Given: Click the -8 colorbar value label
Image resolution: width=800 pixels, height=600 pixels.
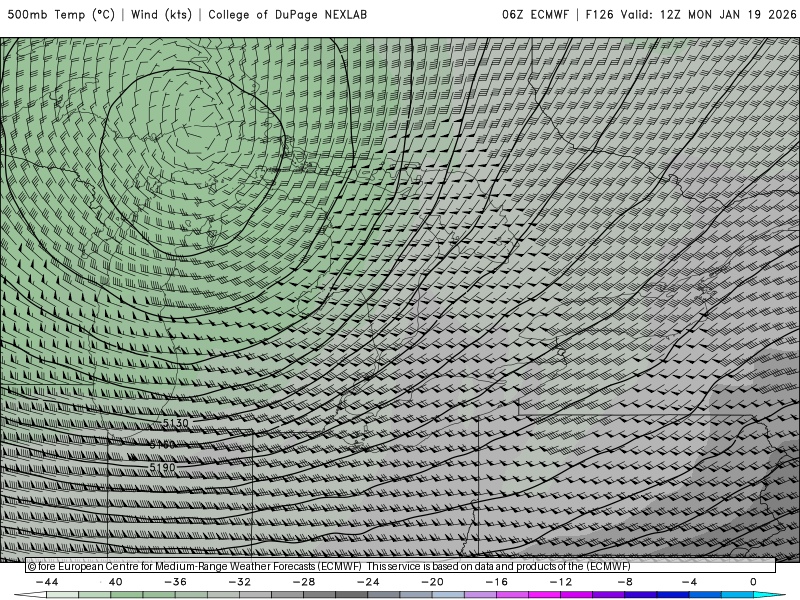Looking at the screenshot, I should coord(625,582).
